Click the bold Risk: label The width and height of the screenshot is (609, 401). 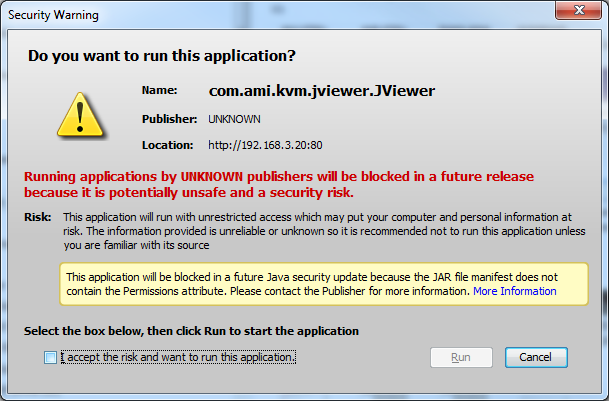pyautogui.click(x=38, y=217)
